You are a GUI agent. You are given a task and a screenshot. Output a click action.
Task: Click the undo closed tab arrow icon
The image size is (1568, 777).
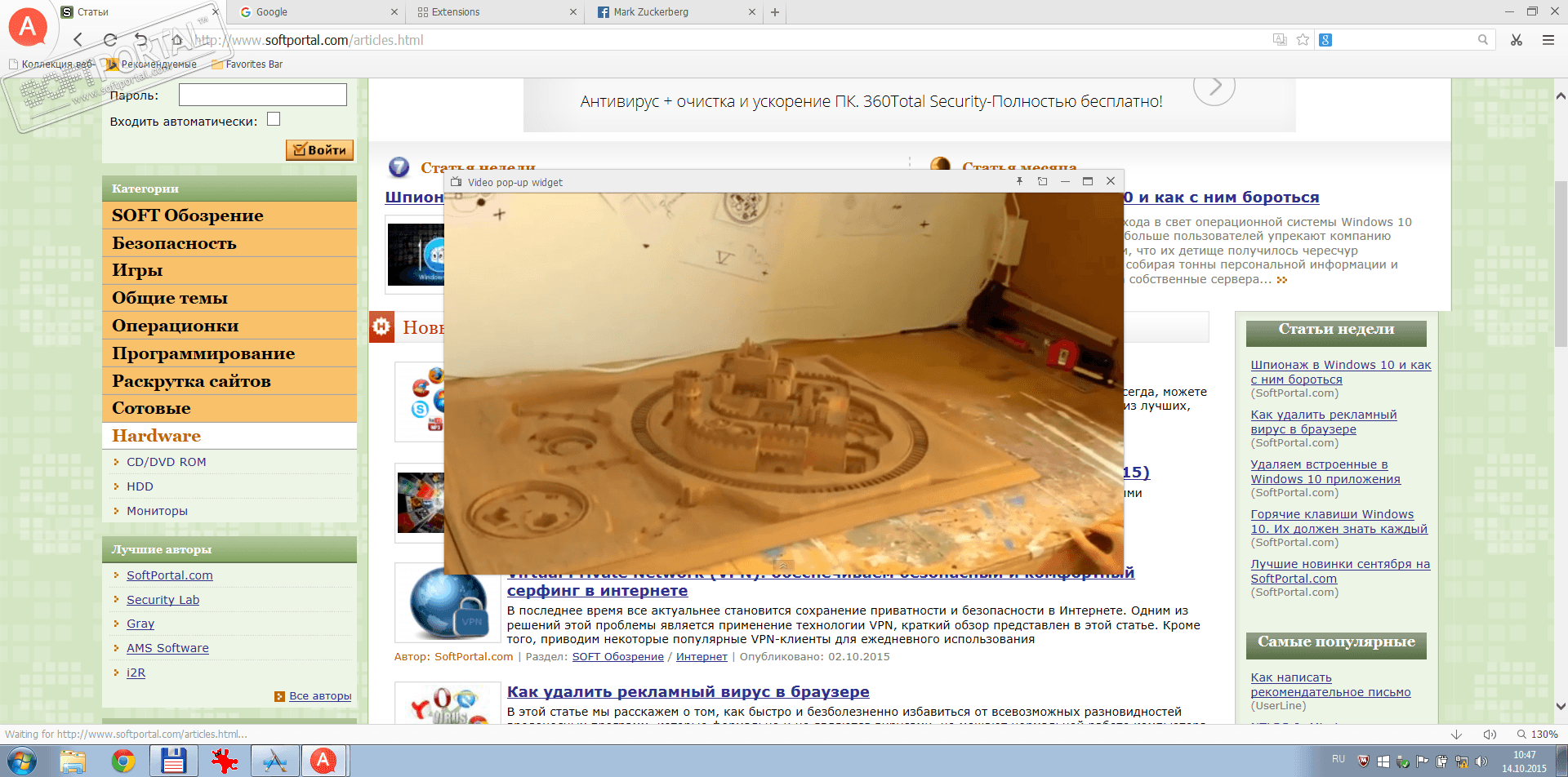point(141,39)
